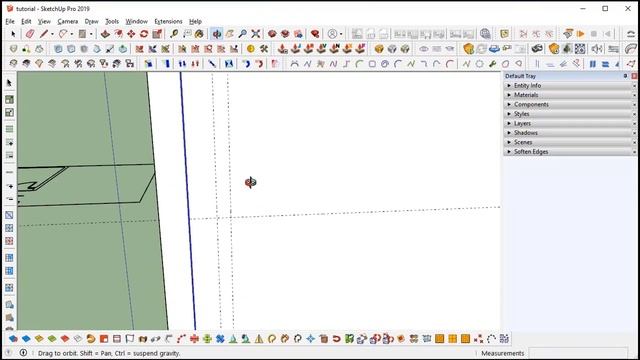
Task: Click the blue pause-like bars icon in third toolbar
Action: (592, 64)
